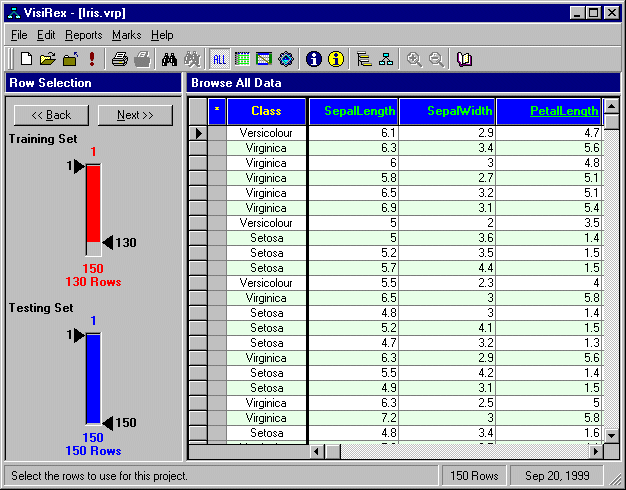Click the binoculars Find icon
The width and height of the screenshot is (626, 490).
click(169, 59)
